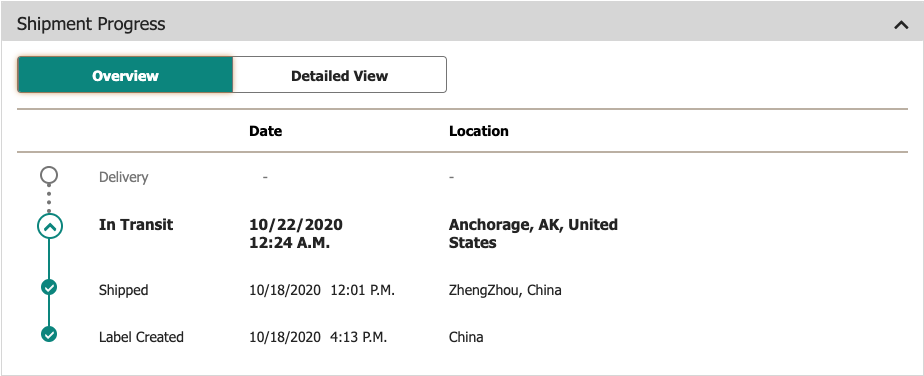Collapse the Shipment Progress panel chevron
The width and height of the screenshot is (924, 376).
coord(901,25)
